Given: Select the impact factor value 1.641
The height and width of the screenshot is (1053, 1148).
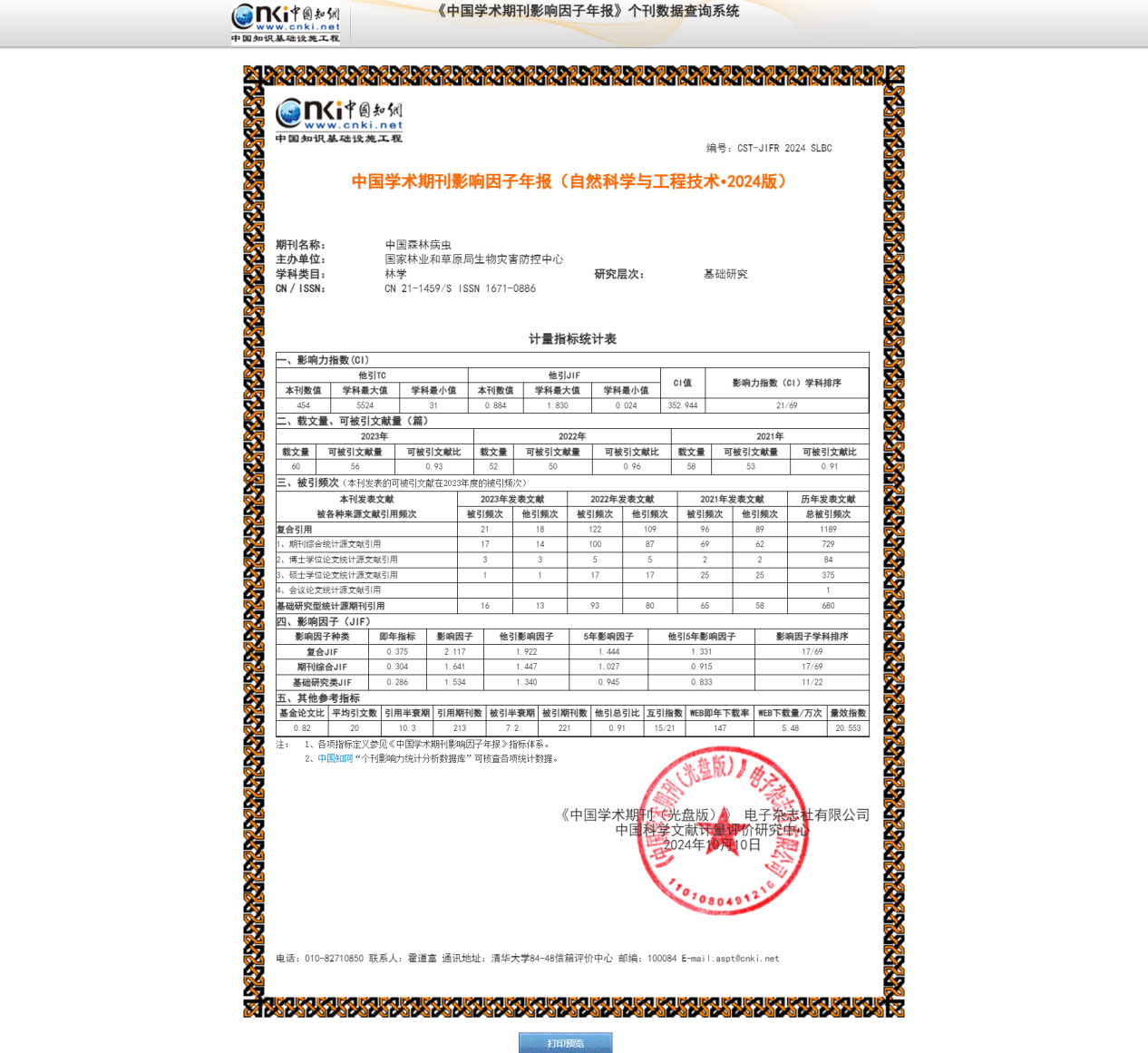Looking at the screenshot, I should pyautogui.click(x=454, y=667).
